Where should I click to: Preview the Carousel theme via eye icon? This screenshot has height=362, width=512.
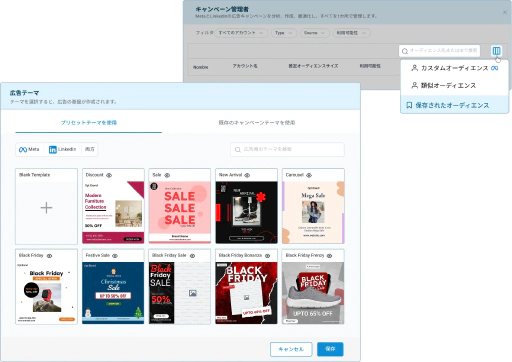pyautogui.click(x=309, y=175)
